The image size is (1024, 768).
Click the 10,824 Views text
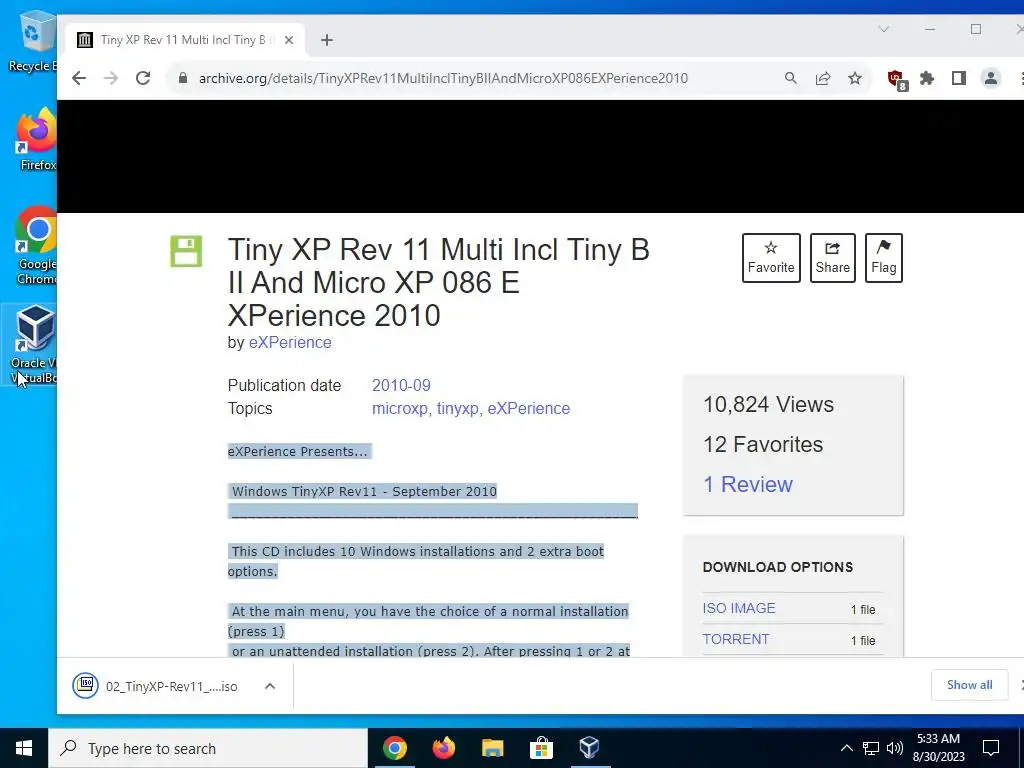[x=768, y=405]
